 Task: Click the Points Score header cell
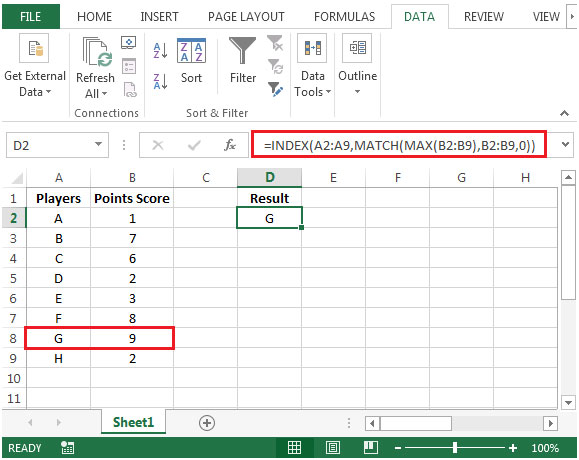(132, 198)
